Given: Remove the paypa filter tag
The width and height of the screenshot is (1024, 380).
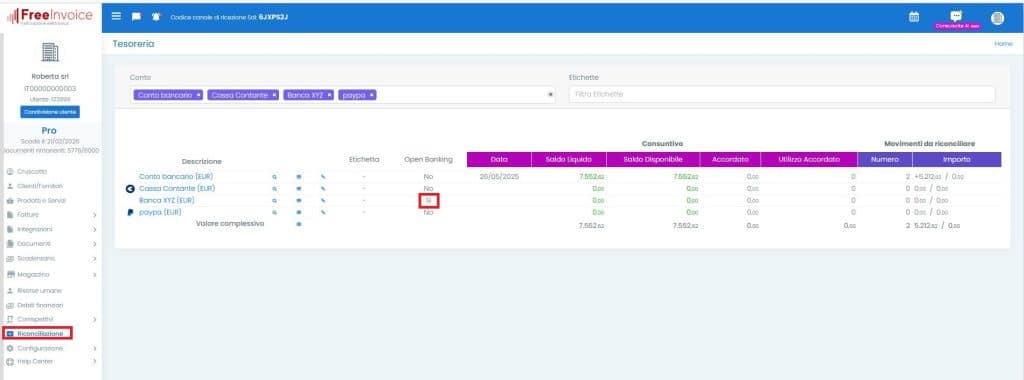Looking at the screenshot, I should coord(372,95).
